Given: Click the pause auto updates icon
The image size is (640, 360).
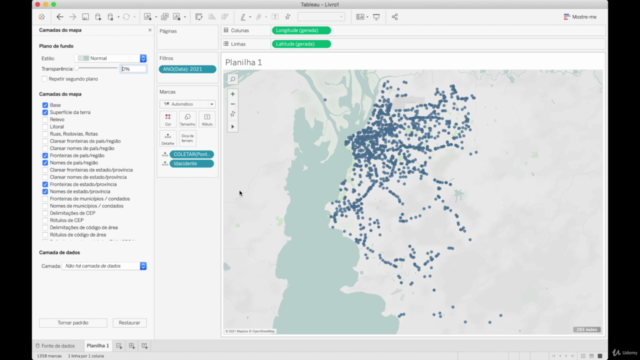Looking at the screenshot, I should click(x=111, y=17).
